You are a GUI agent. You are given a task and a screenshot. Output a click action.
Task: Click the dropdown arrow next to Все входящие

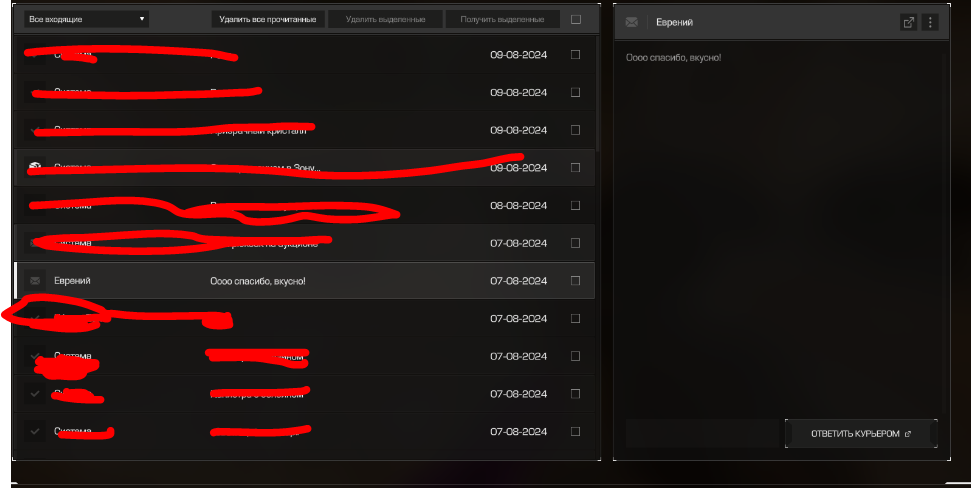(142, 19)
